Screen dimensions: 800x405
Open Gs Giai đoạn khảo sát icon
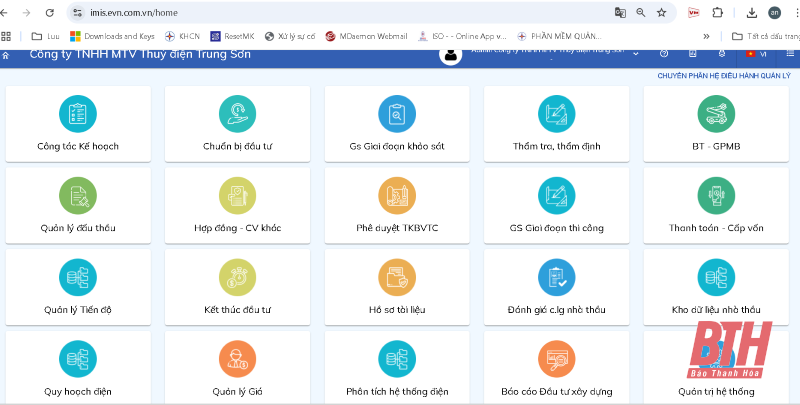397,114
